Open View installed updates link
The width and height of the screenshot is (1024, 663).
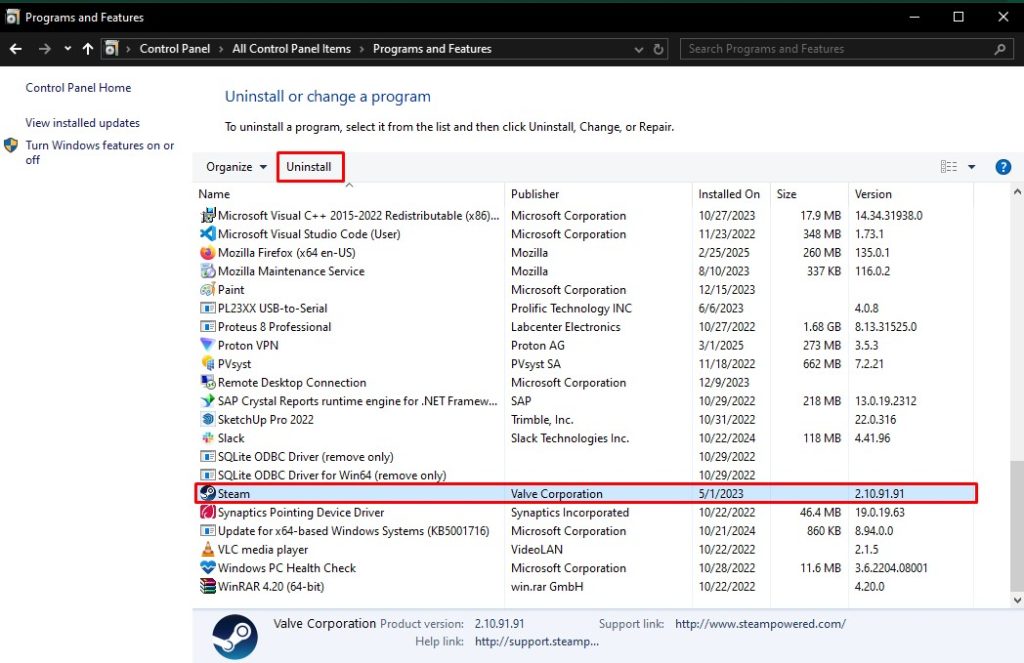pos(82,123)
